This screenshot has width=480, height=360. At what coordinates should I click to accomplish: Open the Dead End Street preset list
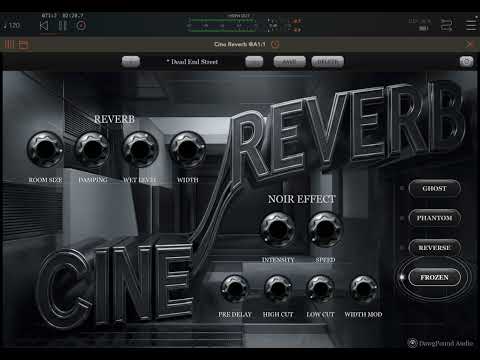click(192, 62)
